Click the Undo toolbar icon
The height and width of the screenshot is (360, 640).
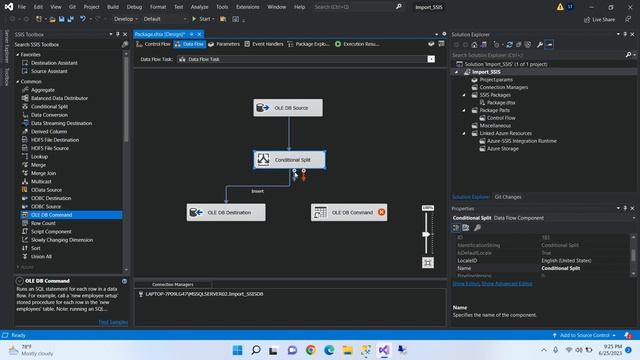click(83, 19)
